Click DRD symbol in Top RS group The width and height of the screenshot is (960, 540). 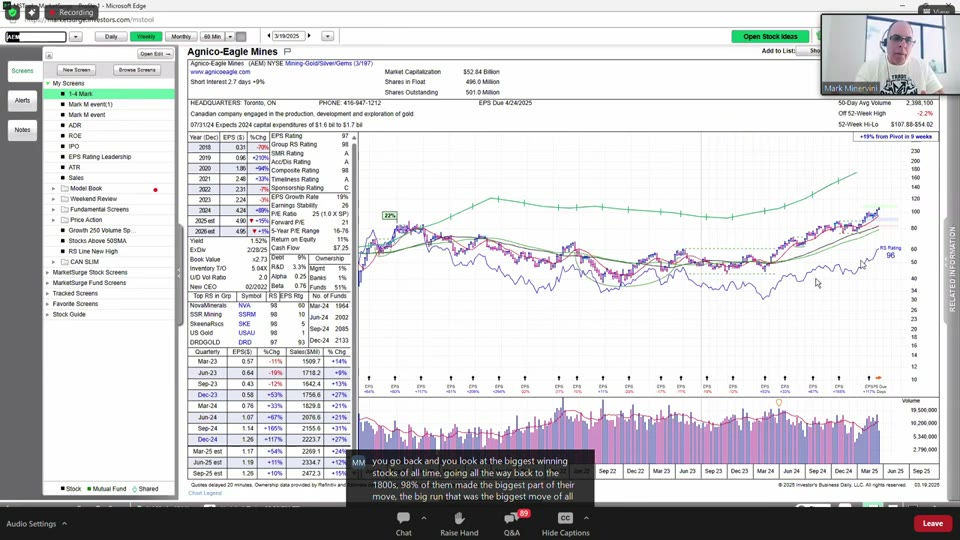point(245,342)
